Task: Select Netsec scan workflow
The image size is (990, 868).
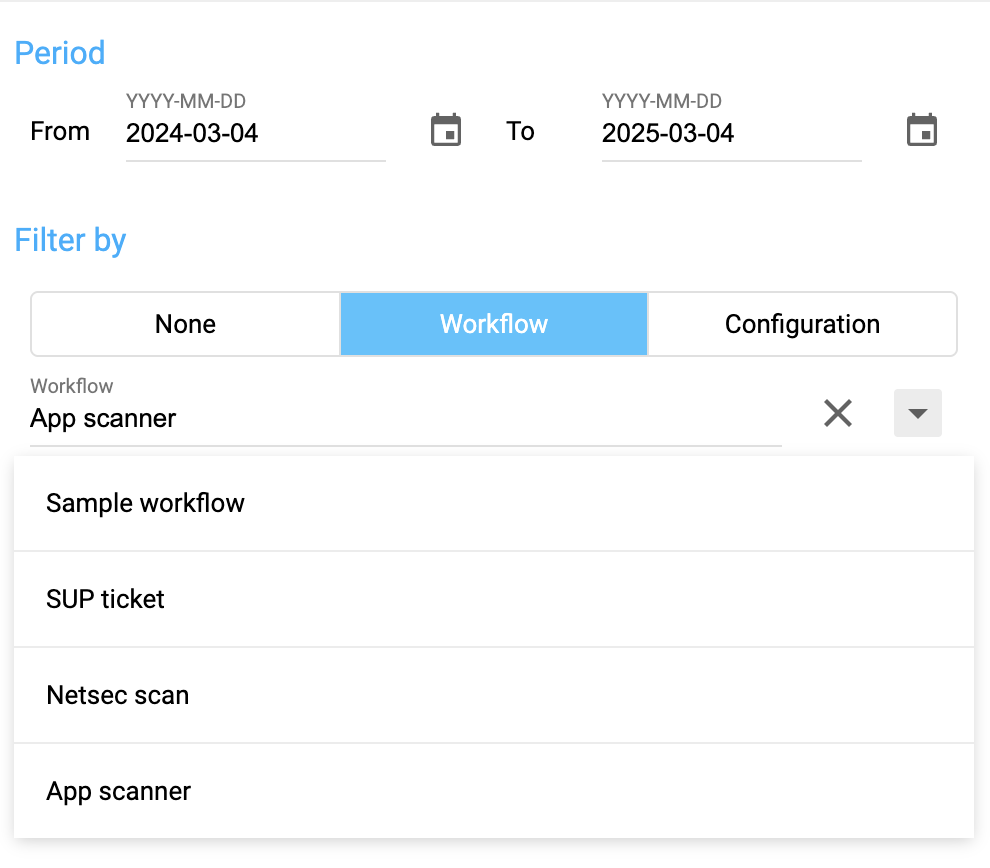Action: (x=117, y=695)
